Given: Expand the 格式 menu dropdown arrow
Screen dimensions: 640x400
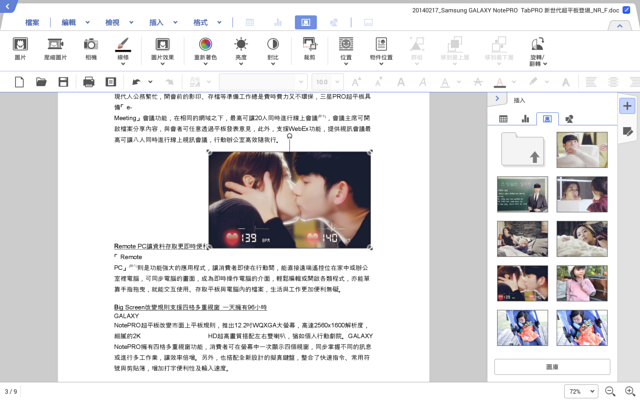Looking at the screenshot, I should point(219,22).
